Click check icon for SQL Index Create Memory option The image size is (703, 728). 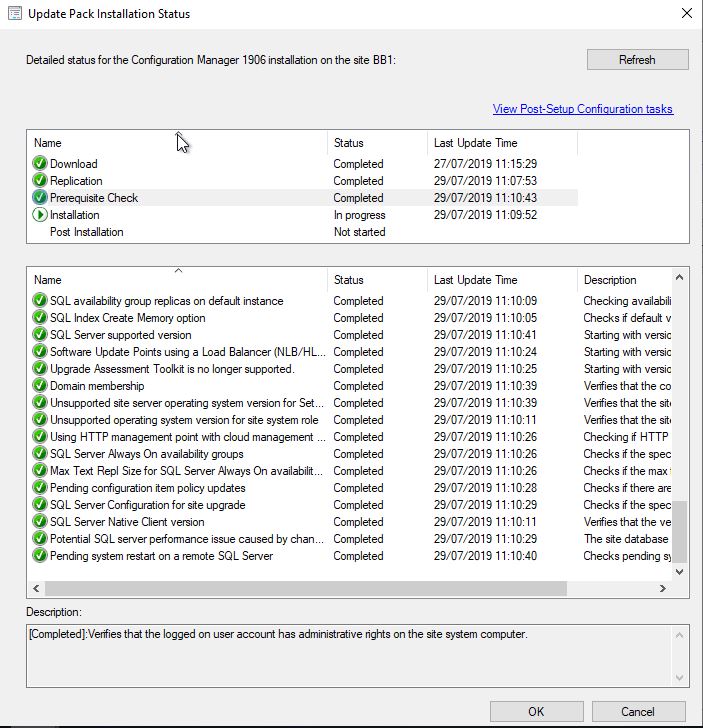point(40,318)
